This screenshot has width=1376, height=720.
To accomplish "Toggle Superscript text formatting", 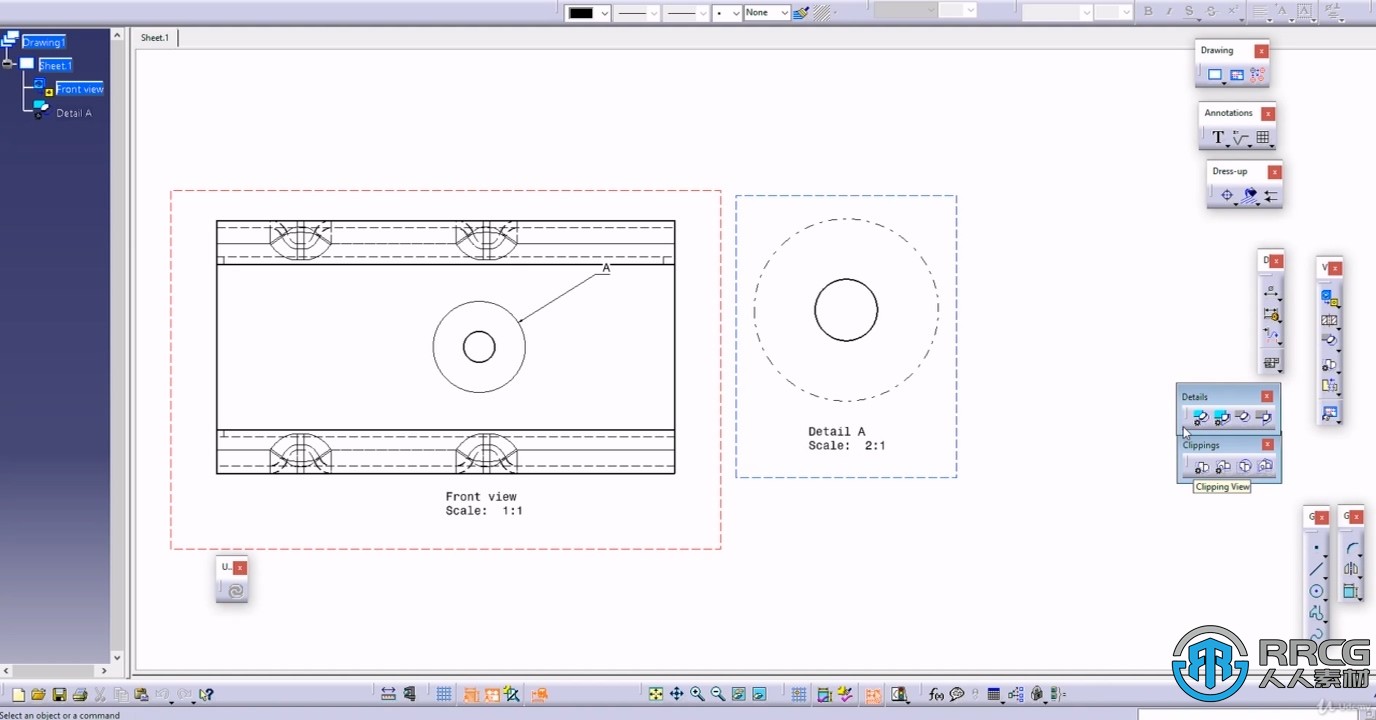I will tap(1233, 11).
